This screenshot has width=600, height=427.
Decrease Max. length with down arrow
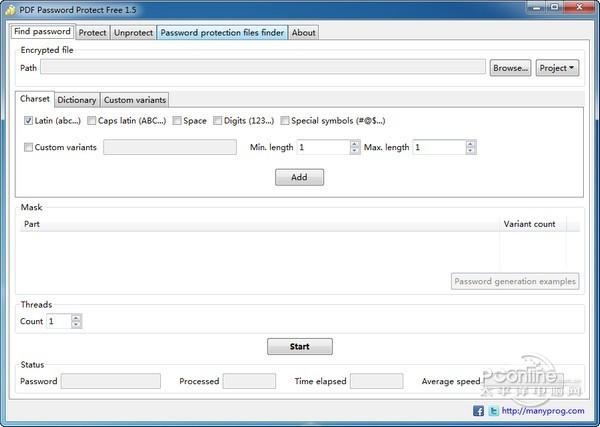[x=471, y=151]
